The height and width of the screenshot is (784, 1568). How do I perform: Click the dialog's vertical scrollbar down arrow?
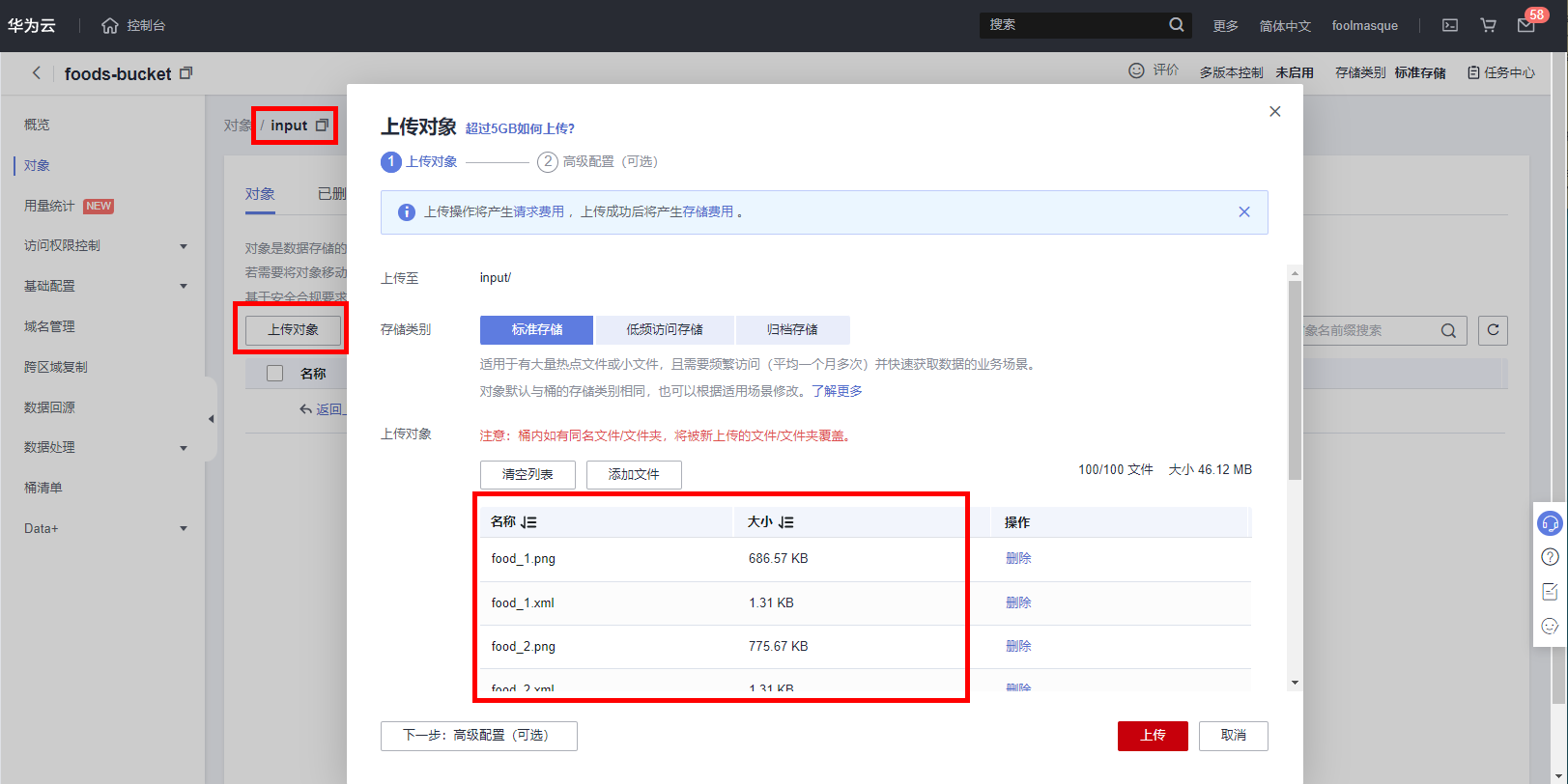click(1295, 683)
